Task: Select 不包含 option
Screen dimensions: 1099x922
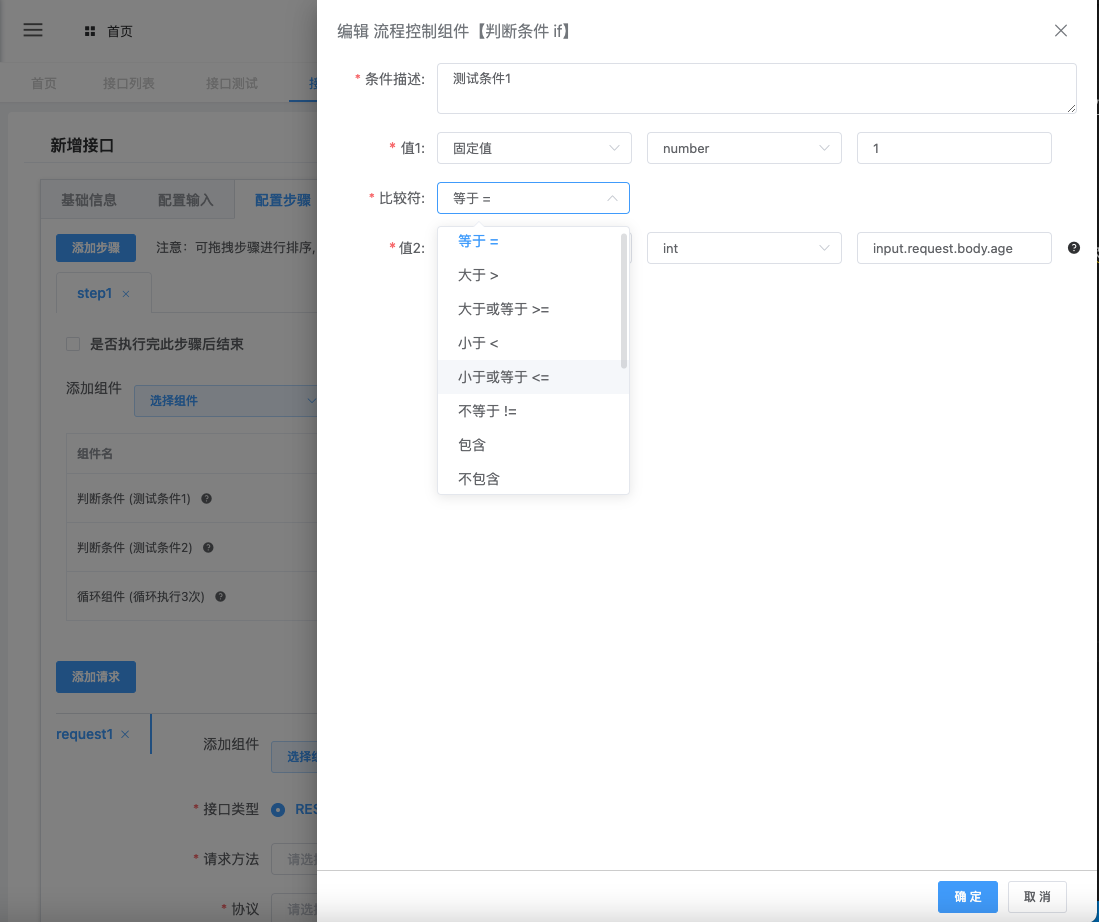Action: (529, 479)
